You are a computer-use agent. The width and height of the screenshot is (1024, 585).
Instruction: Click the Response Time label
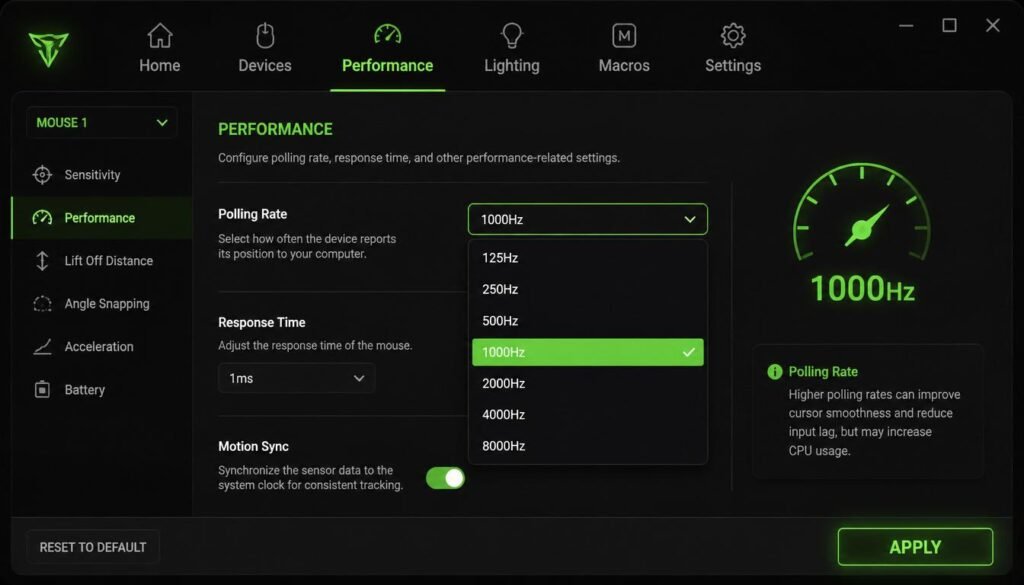262,323
